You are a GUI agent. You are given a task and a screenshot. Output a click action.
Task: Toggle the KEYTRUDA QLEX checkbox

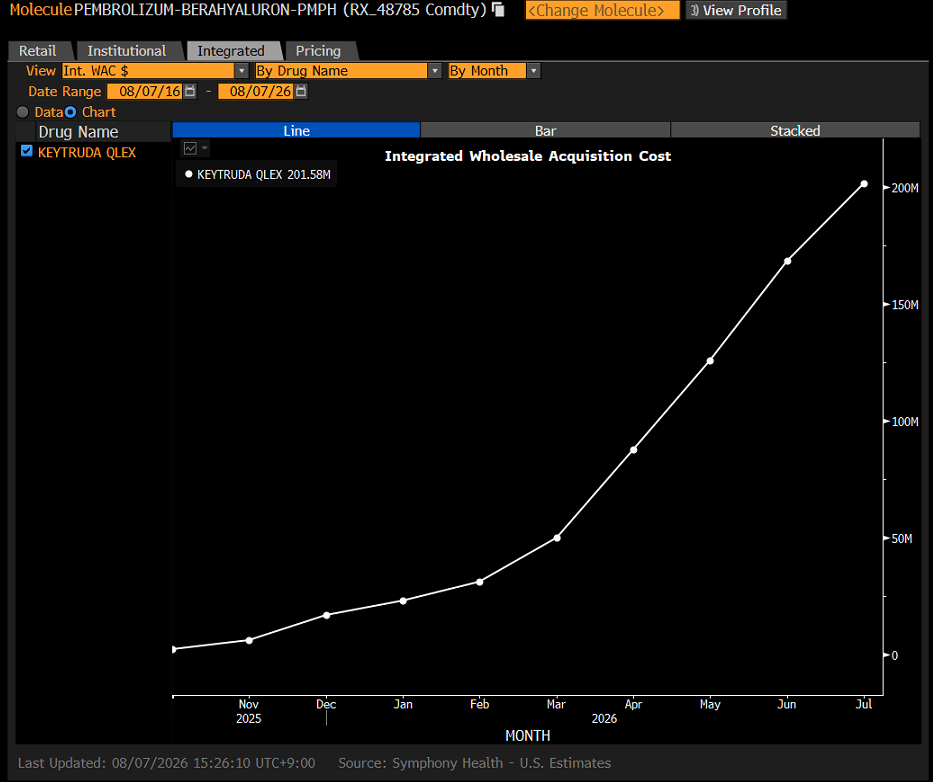(x=26, y=151)
